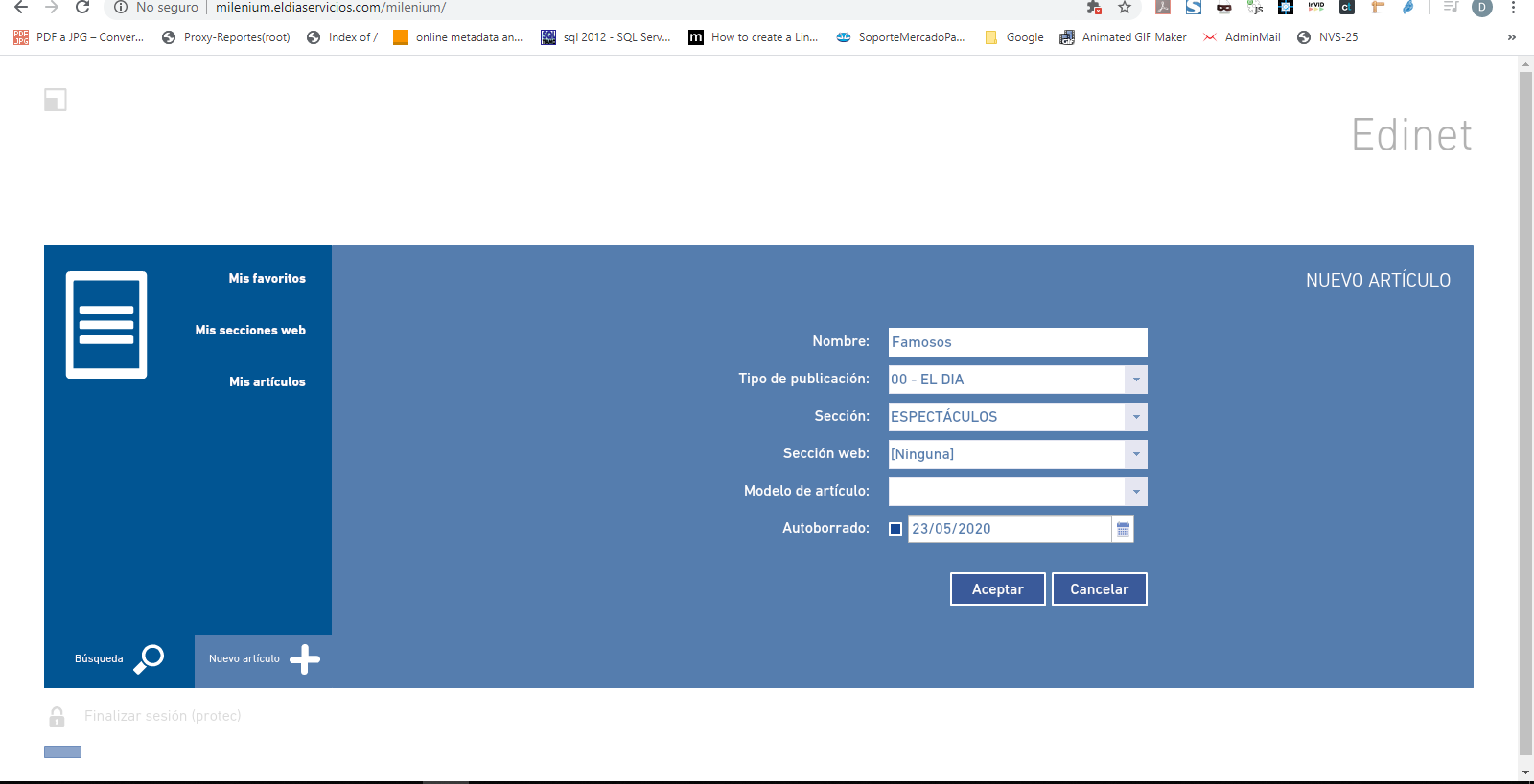1534x784 pixels.
Task: Open the Modelo de artículo dropdown
Action: coord(1136,492)
